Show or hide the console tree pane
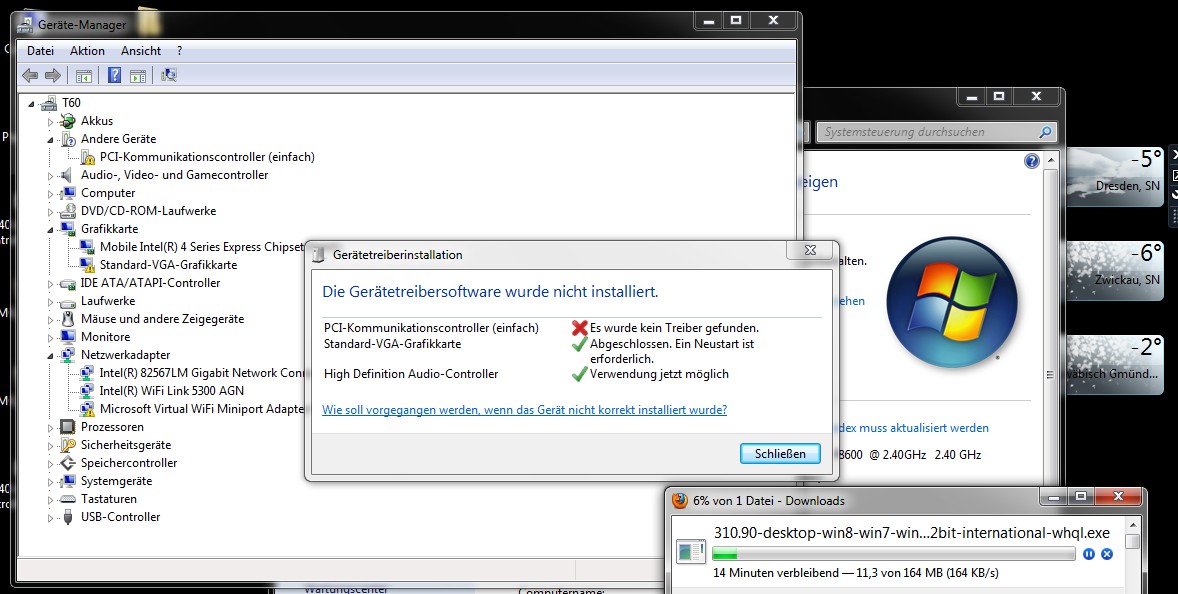The image size is (1178, 594). [84, 75]
